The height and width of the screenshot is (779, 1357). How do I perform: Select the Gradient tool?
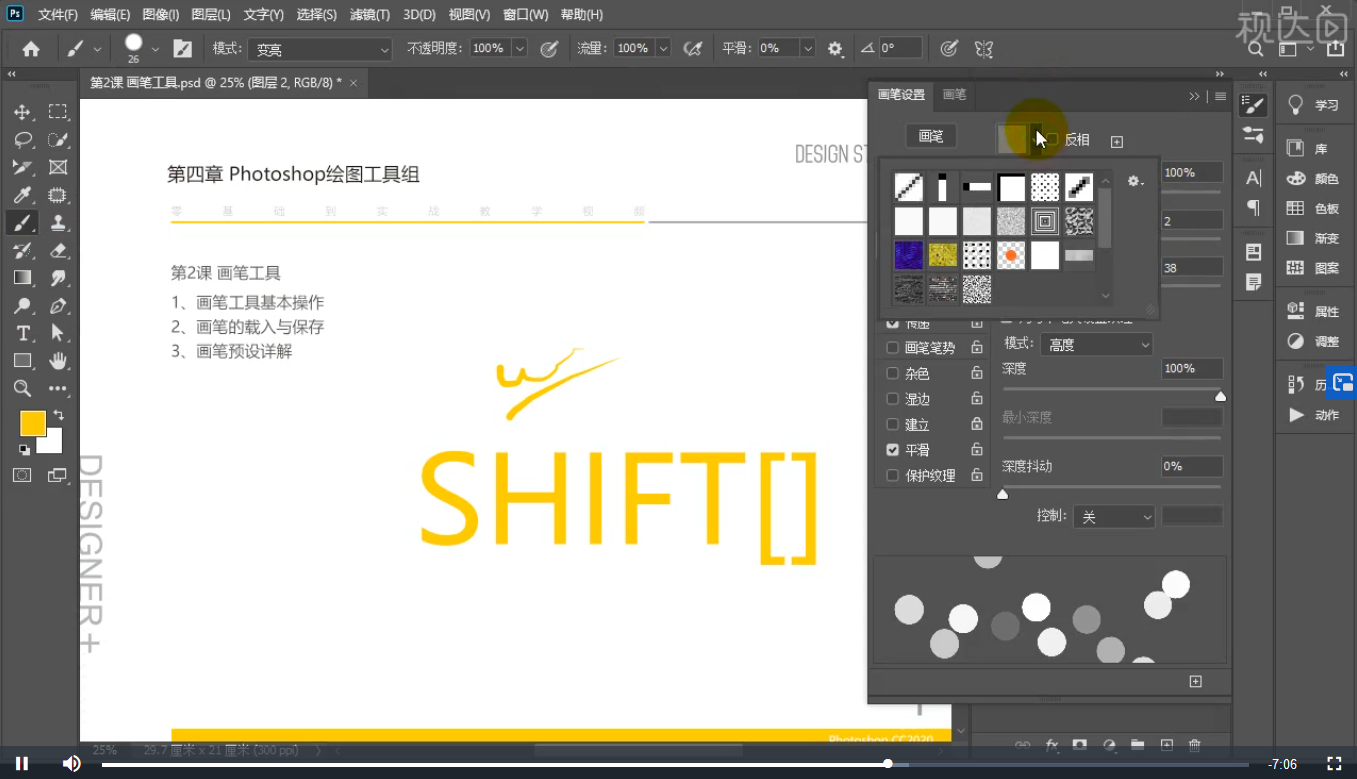pyautogui.click(x=22, y=278)
